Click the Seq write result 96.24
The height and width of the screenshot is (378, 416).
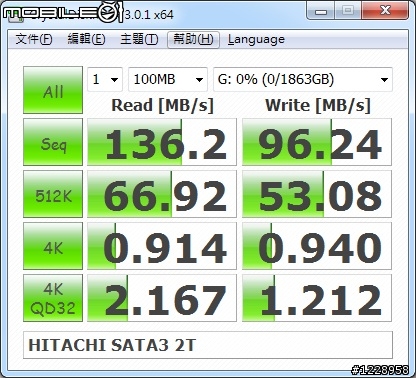point(317,142)
